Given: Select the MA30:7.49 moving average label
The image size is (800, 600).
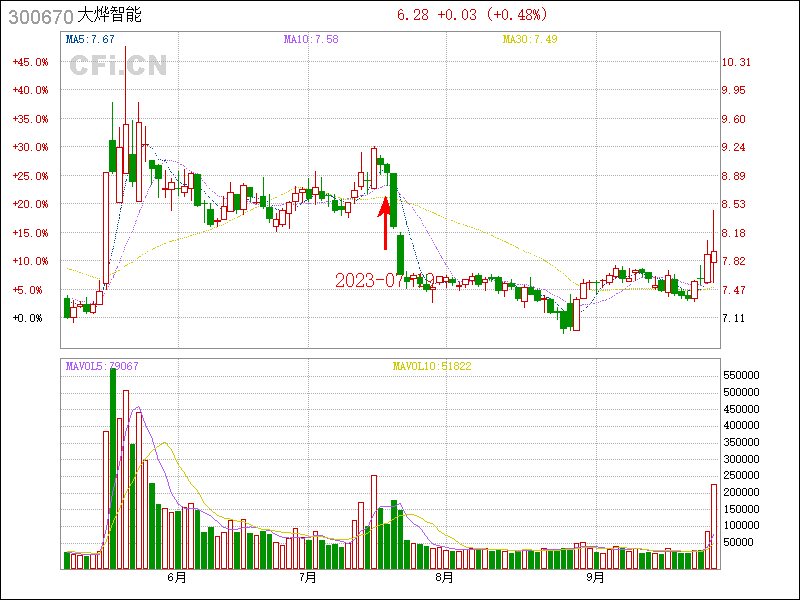Looking at the screenshot, I should 527,39.
